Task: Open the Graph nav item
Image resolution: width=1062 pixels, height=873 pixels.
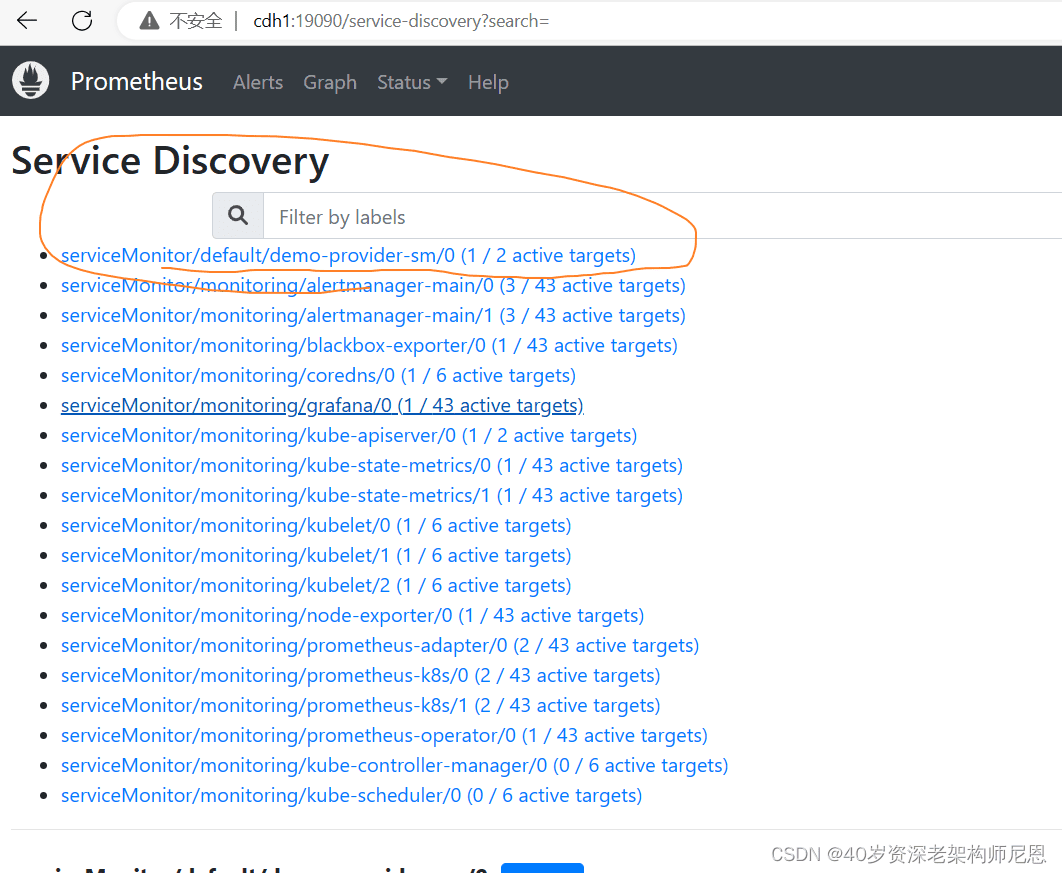Action: [330, 83]
